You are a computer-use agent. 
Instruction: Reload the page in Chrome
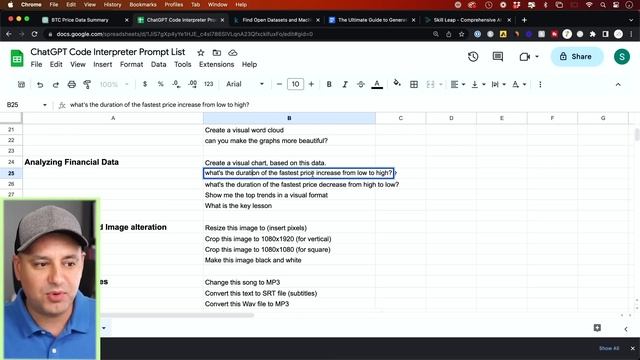34,34
